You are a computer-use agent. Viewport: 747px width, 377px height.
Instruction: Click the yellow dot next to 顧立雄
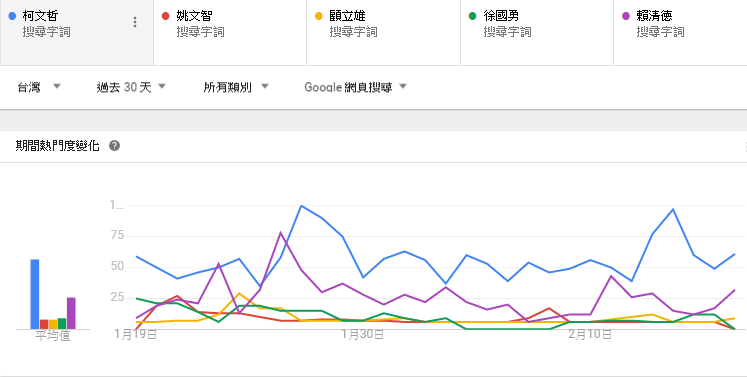(x=319, y=16)
